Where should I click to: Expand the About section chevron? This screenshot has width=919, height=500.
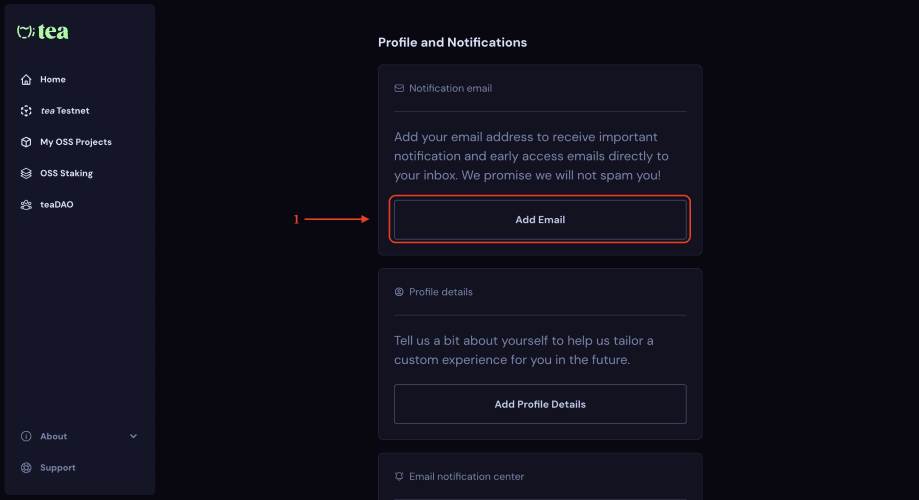coord(134,437)
